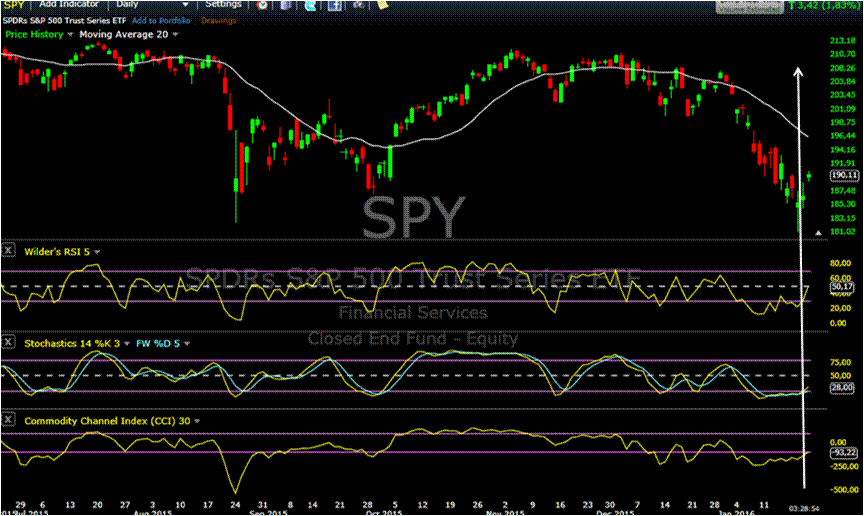Click the 181,02 price axis label

(x=843, y=232)
